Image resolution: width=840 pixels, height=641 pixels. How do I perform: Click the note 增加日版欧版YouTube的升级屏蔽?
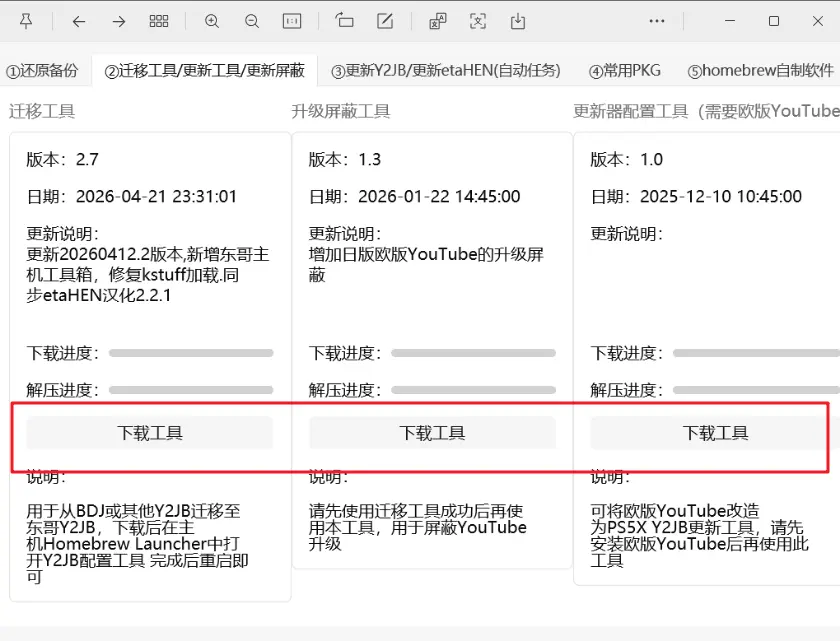(426, 264)
